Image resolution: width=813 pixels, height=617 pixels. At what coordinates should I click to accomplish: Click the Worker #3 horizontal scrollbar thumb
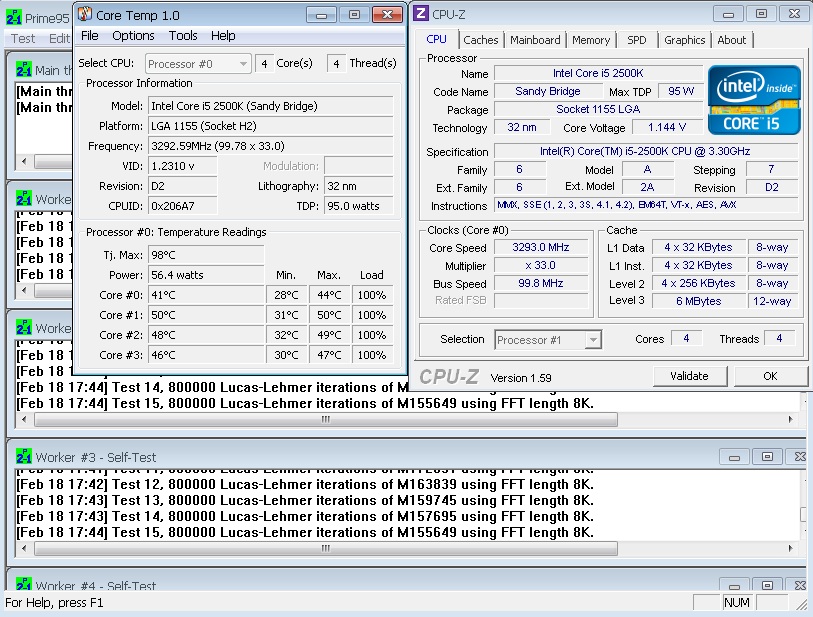pyautogui.click(x=326, y=548)
